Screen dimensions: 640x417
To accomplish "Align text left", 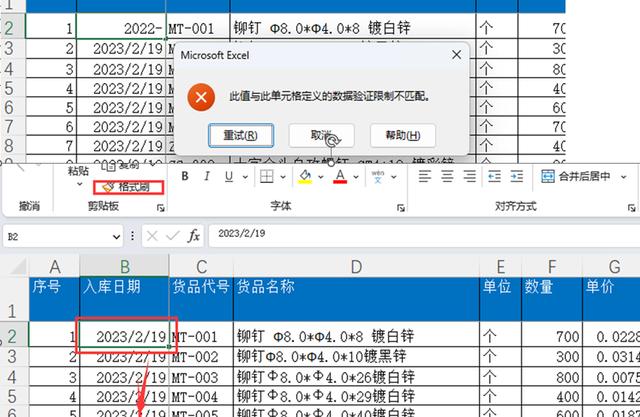I will (425, 176).
